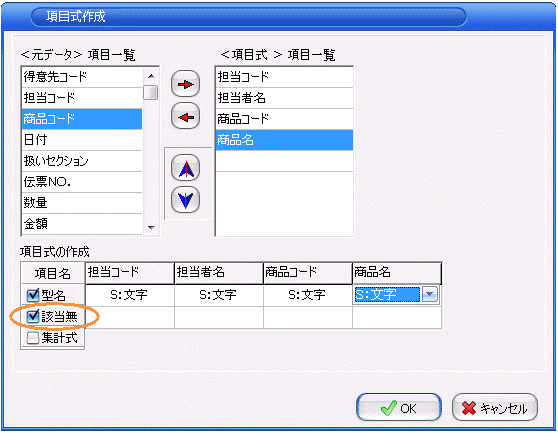Select 担当者名 in the 項目式 list
The height and width of the screenshot is (433, 558).
click(284, 98)
